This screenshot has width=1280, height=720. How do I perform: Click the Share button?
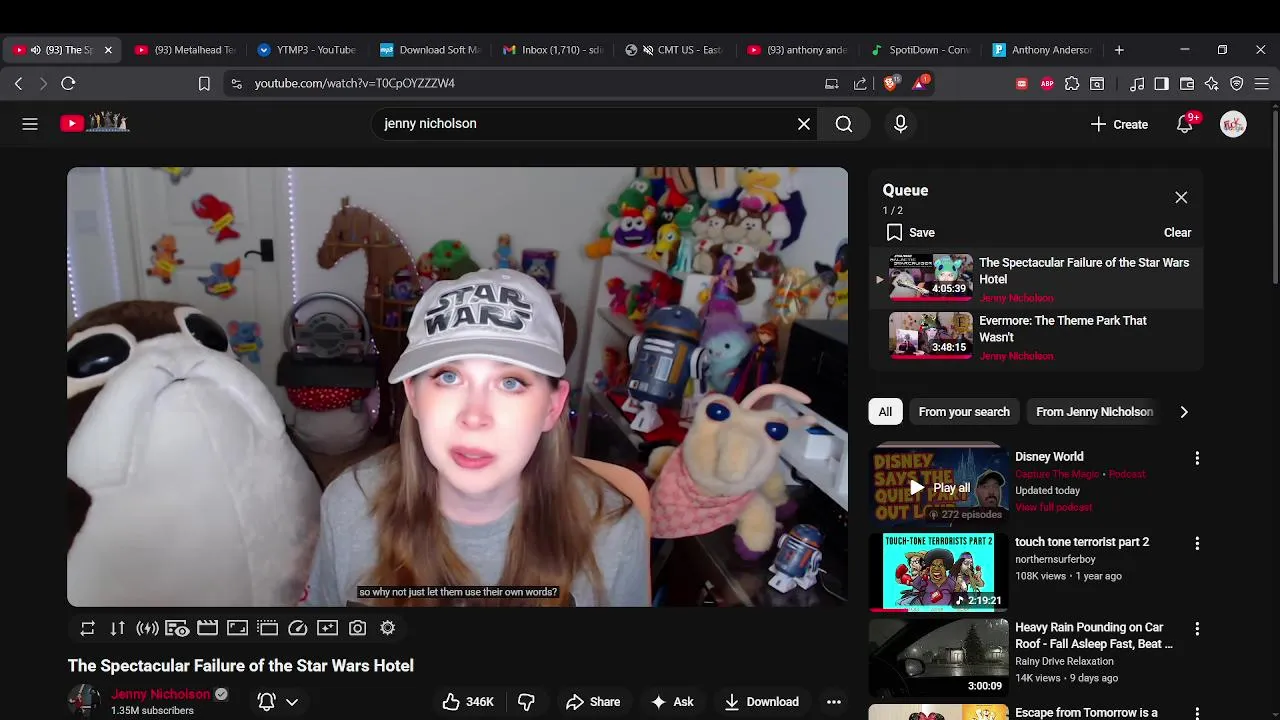593,702
